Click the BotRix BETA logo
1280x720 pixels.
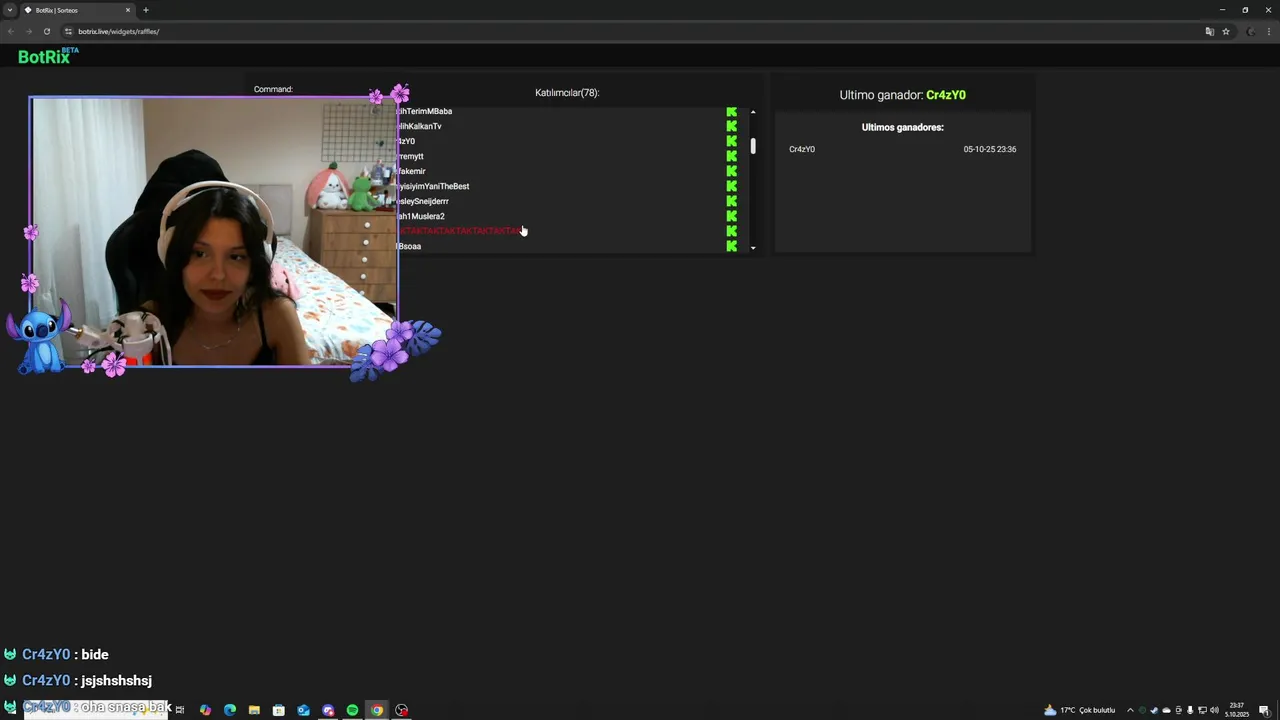48,56
